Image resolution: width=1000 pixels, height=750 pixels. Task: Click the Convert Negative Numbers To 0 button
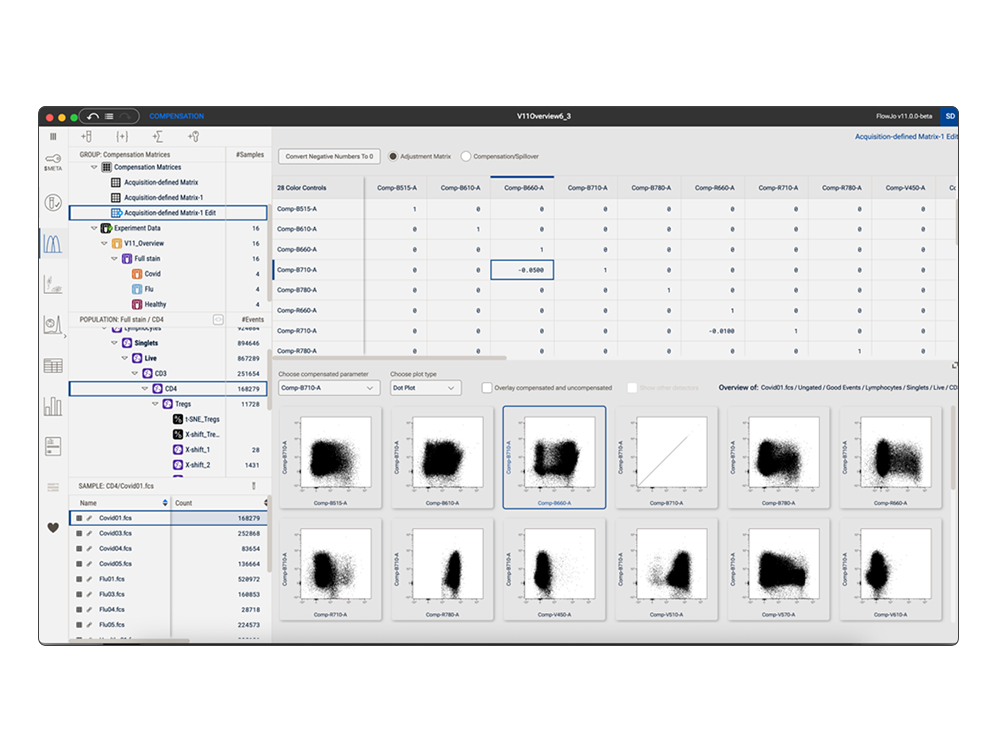[329, 156]
